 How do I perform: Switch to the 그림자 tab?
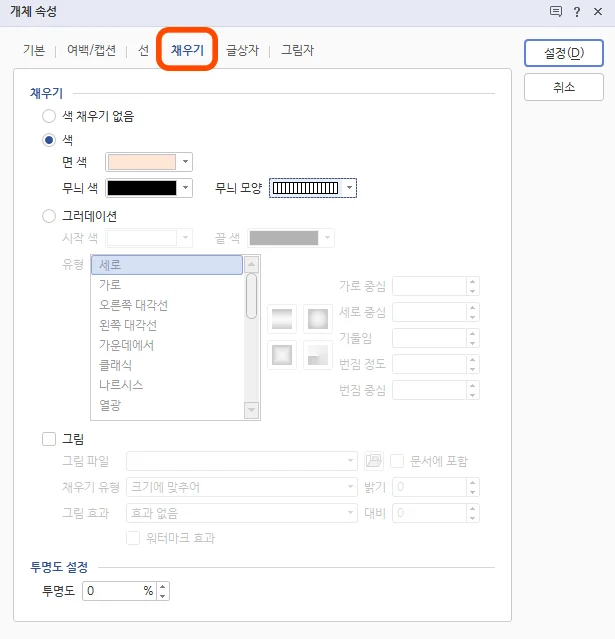click(x=298, y=50)
